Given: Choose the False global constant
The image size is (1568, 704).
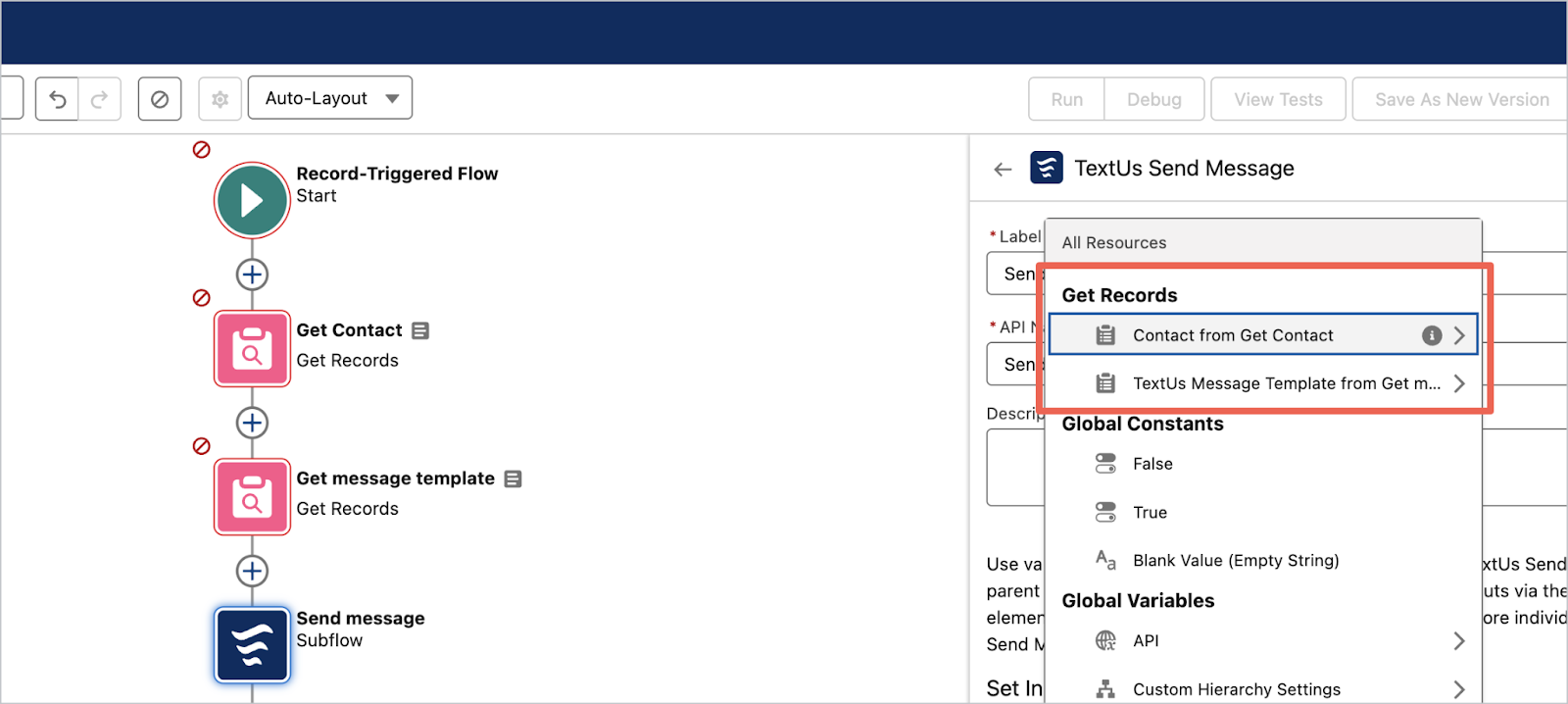Looking at the screenshot, I should tap(1262, 464).
